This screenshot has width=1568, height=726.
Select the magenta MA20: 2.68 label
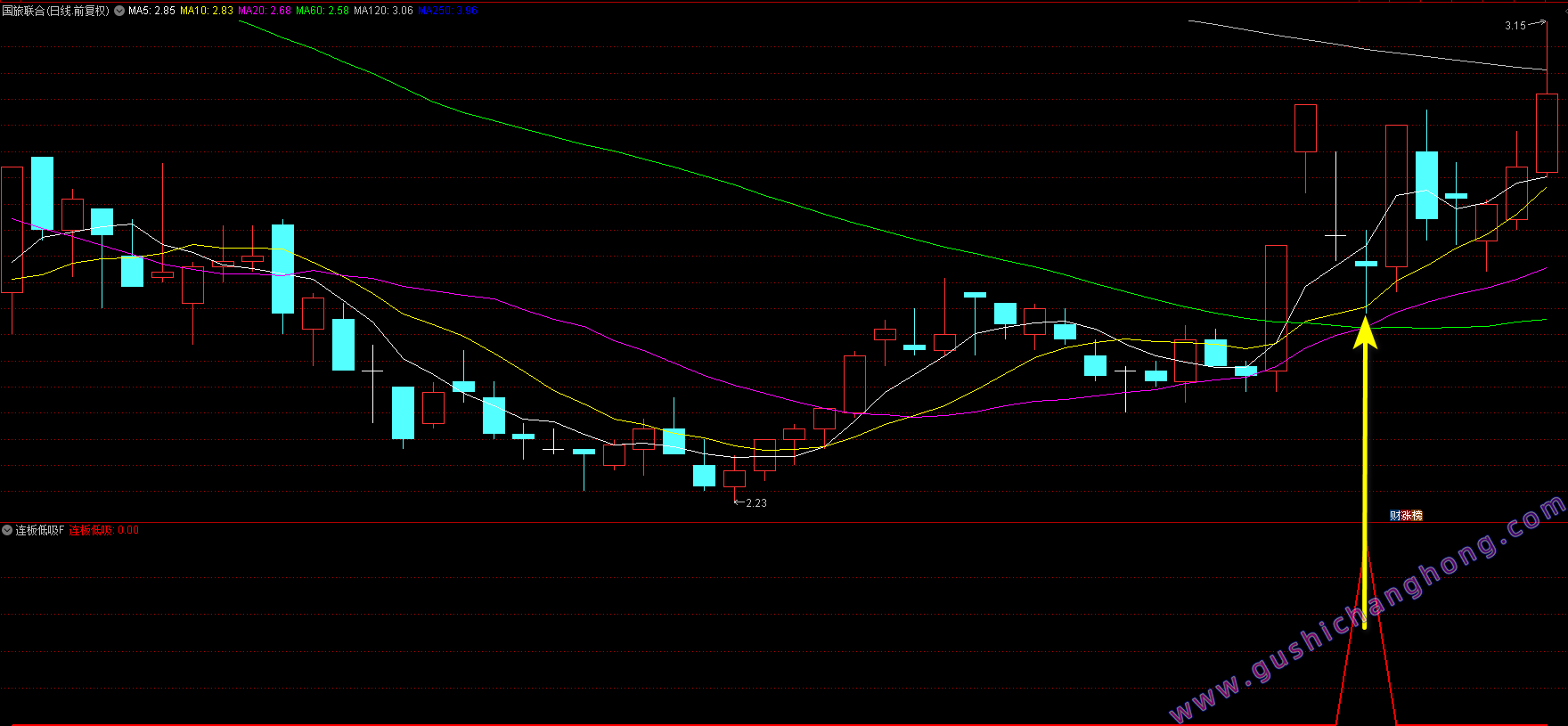[x=265, y=11]
